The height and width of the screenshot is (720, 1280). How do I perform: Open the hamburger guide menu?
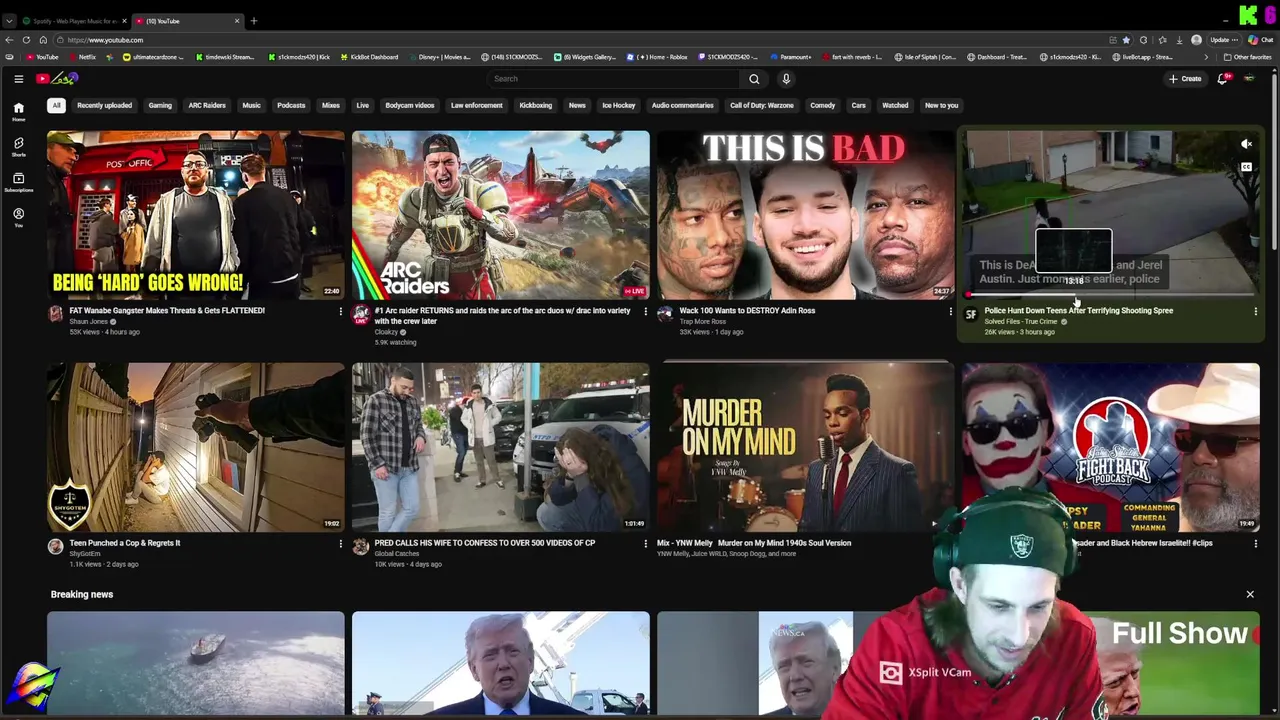coord(18,79)
